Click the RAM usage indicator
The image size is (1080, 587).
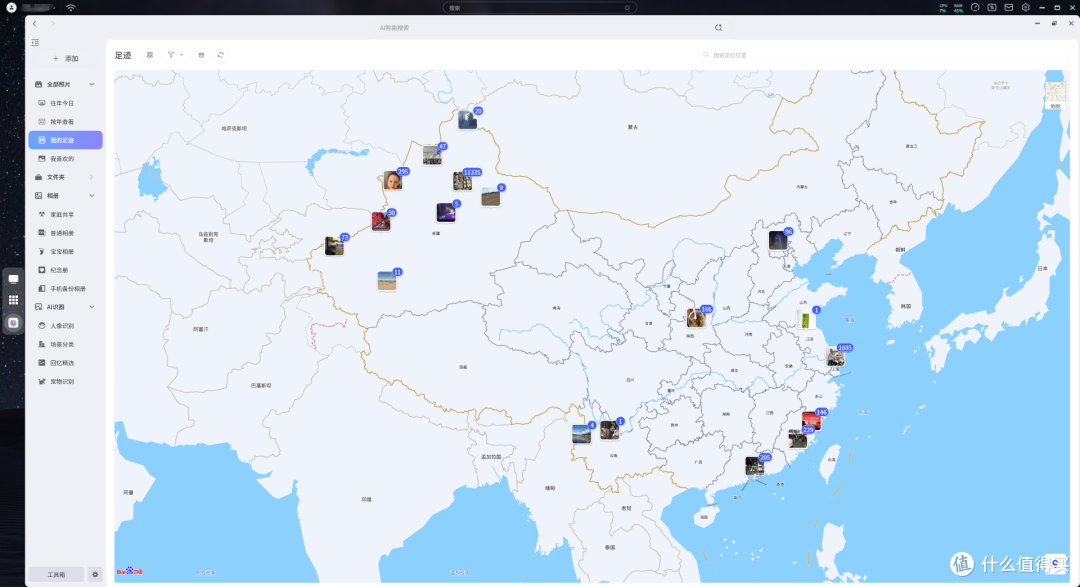point(958,8)
